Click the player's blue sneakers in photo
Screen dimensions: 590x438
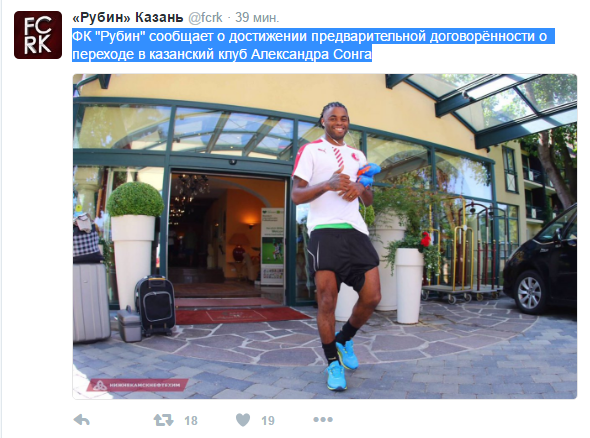click(341, 365)
